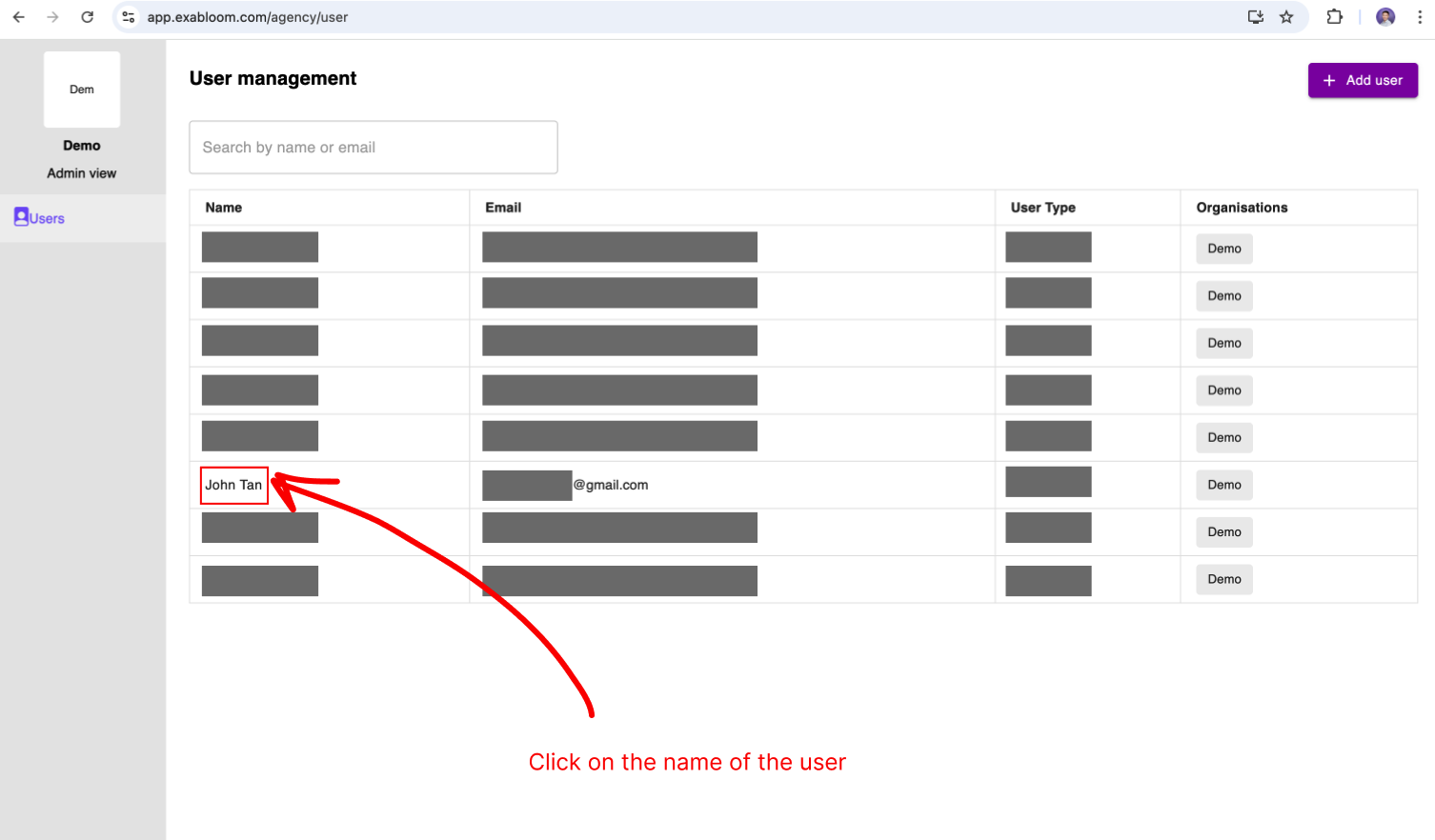
Task: Open the Chrome three-dot menu
Action: point(1420,16)
